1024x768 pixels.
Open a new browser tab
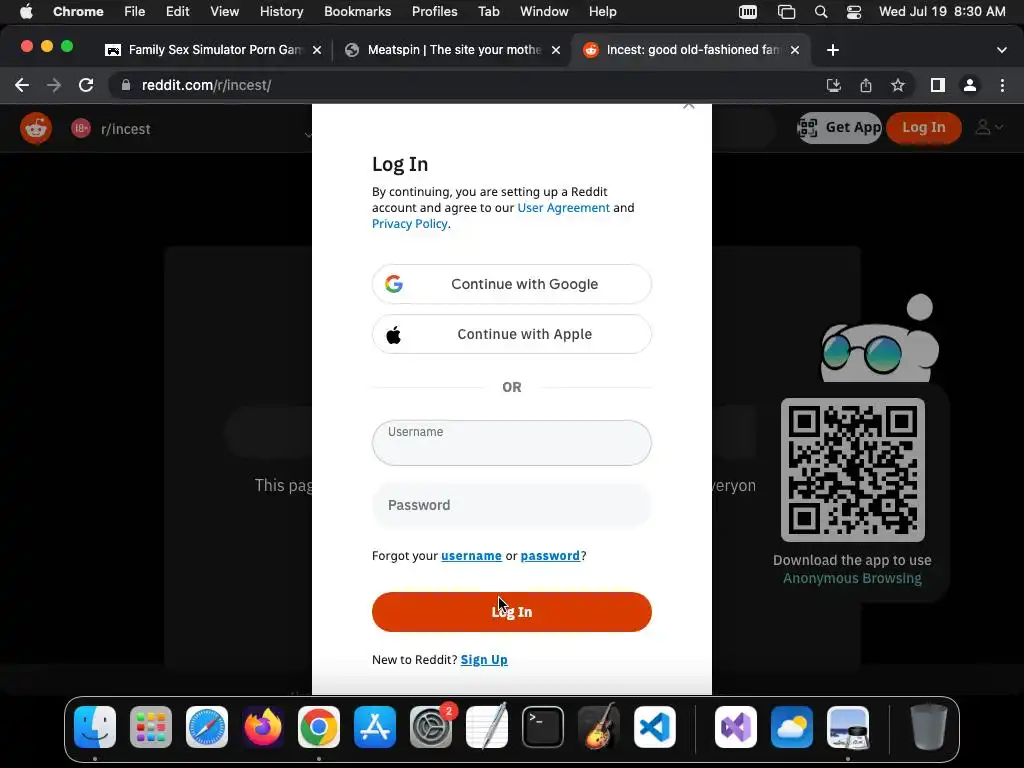point(833,50)
